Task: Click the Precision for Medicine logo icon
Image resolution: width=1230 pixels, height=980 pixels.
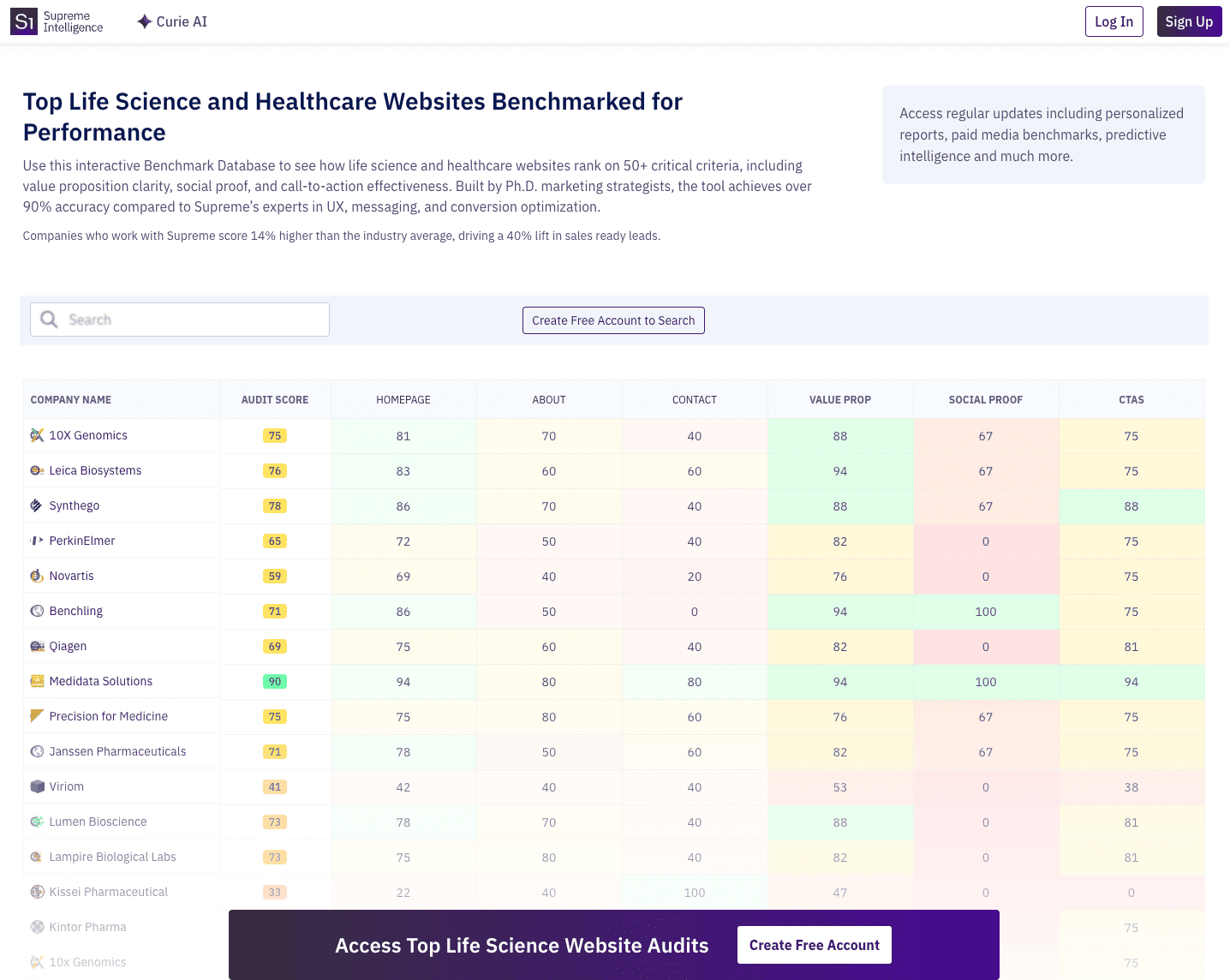Action: (37, 716)
